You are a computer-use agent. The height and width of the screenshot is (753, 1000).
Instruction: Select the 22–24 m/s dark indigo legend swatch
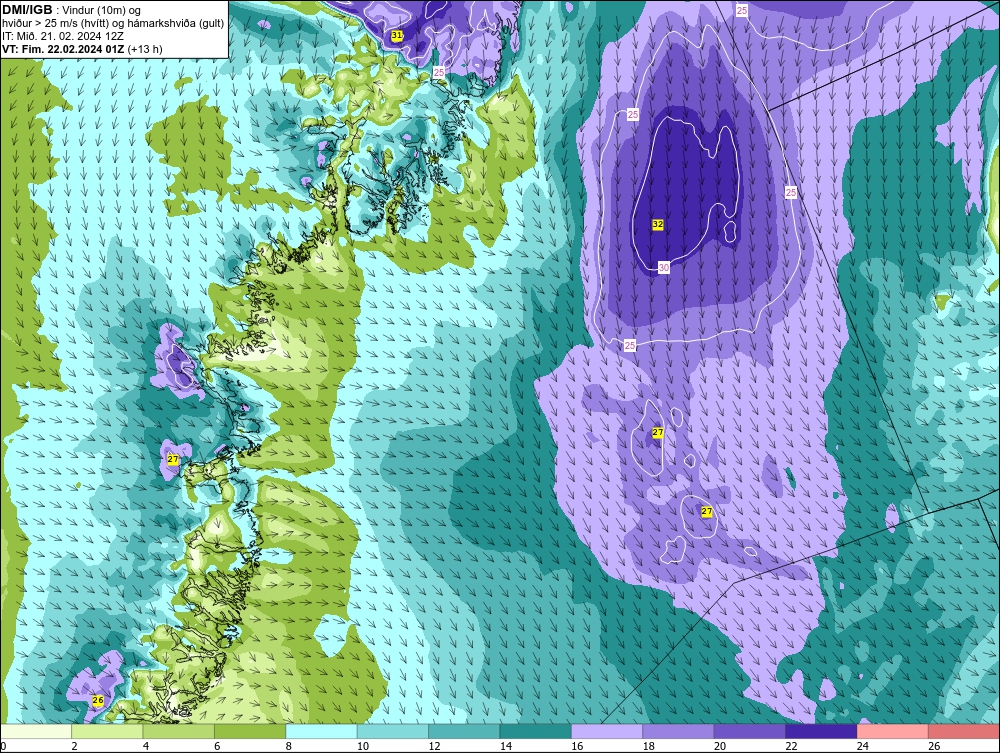[822, 731]
